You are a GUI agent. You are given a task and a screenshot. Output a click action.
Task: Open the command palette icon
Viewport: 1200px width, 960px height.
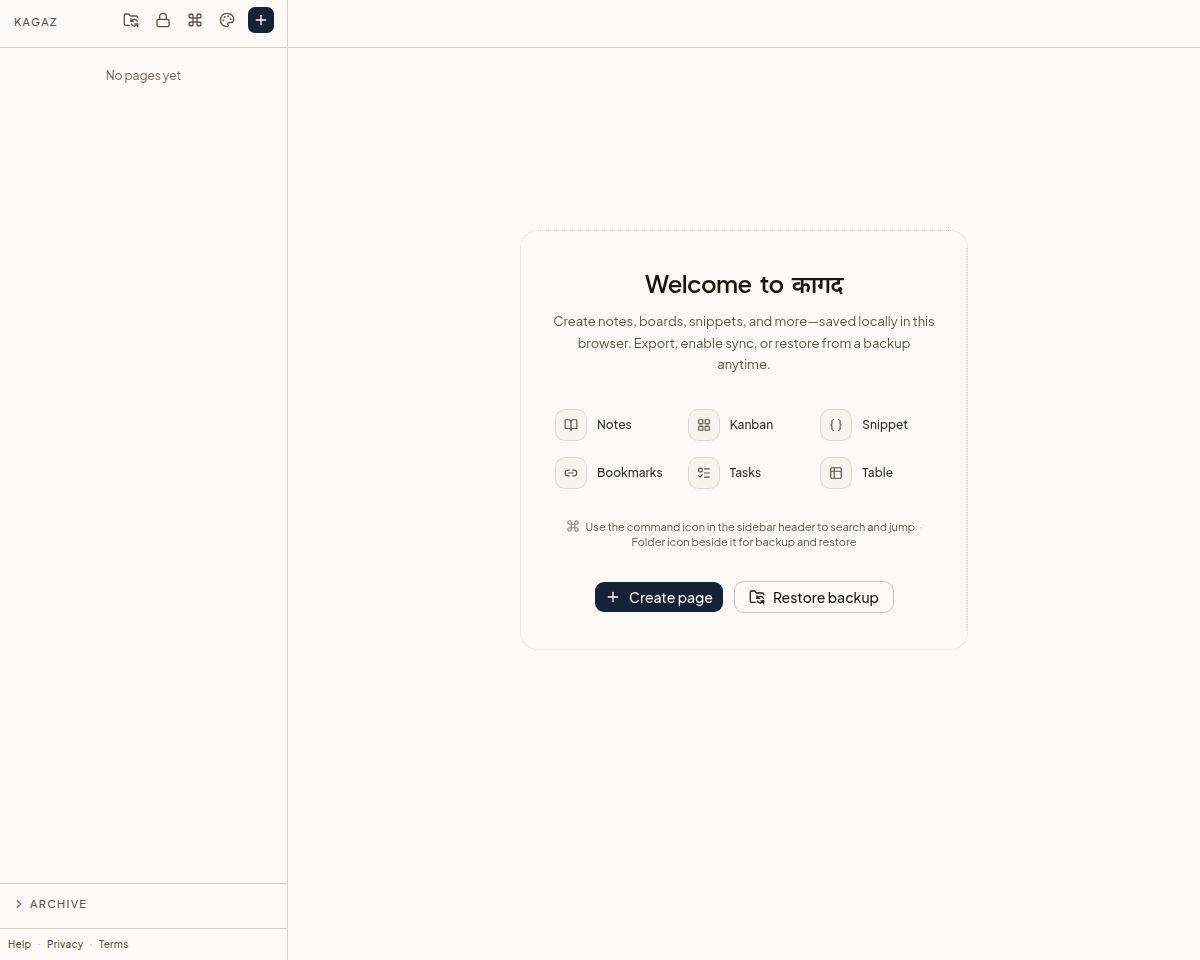click(195, 20)
